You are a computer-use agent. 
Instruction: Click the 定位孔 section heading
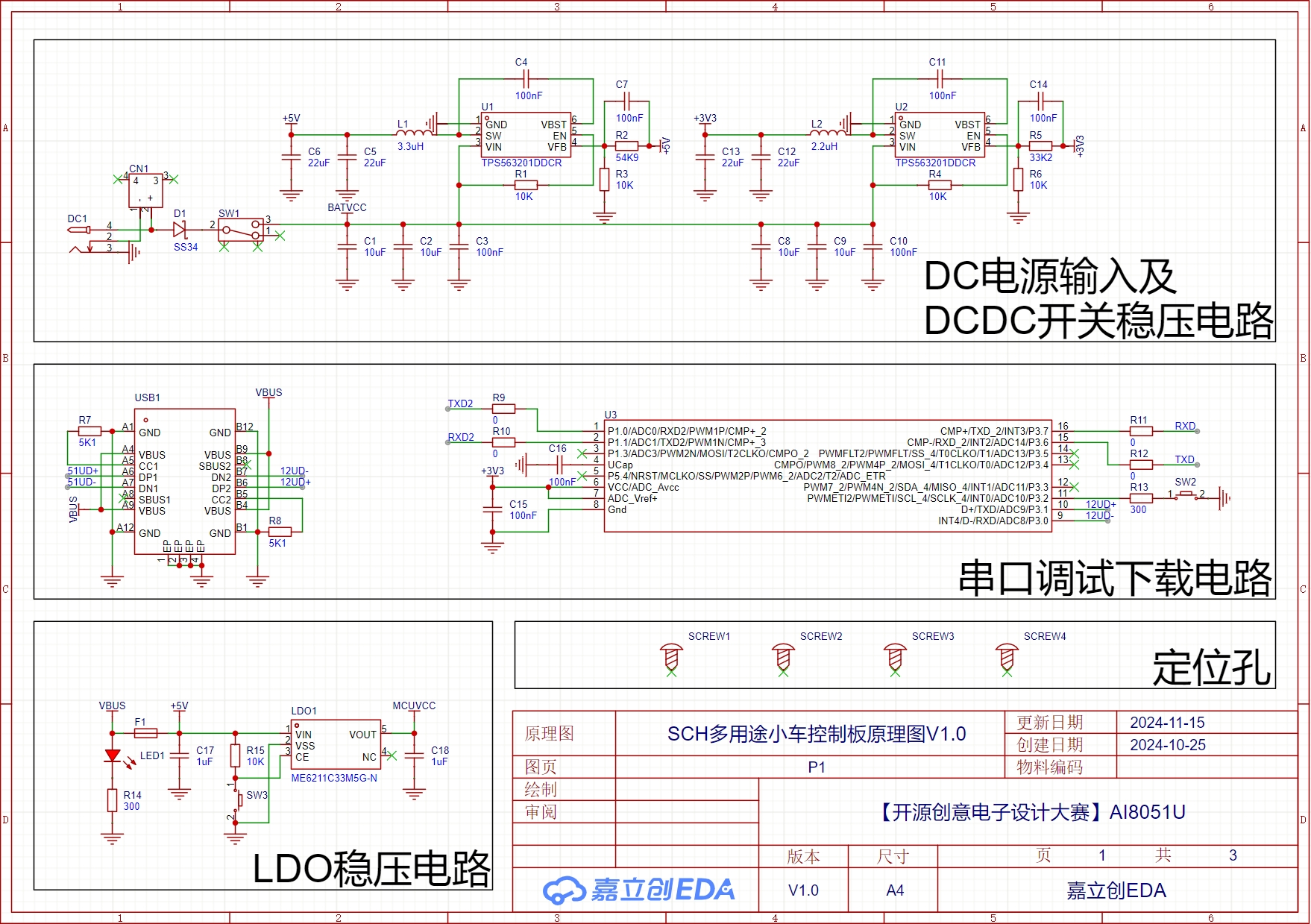1212,667
